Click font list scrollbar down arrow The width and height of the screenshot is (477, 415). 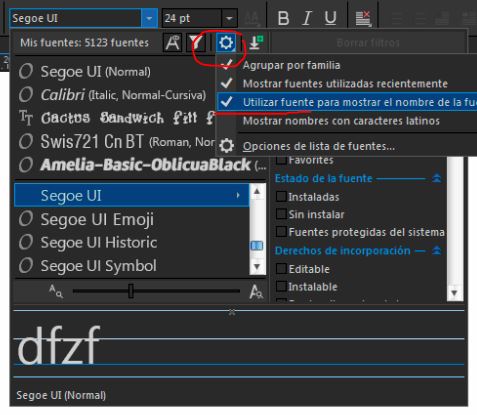(x=257, y=266)
